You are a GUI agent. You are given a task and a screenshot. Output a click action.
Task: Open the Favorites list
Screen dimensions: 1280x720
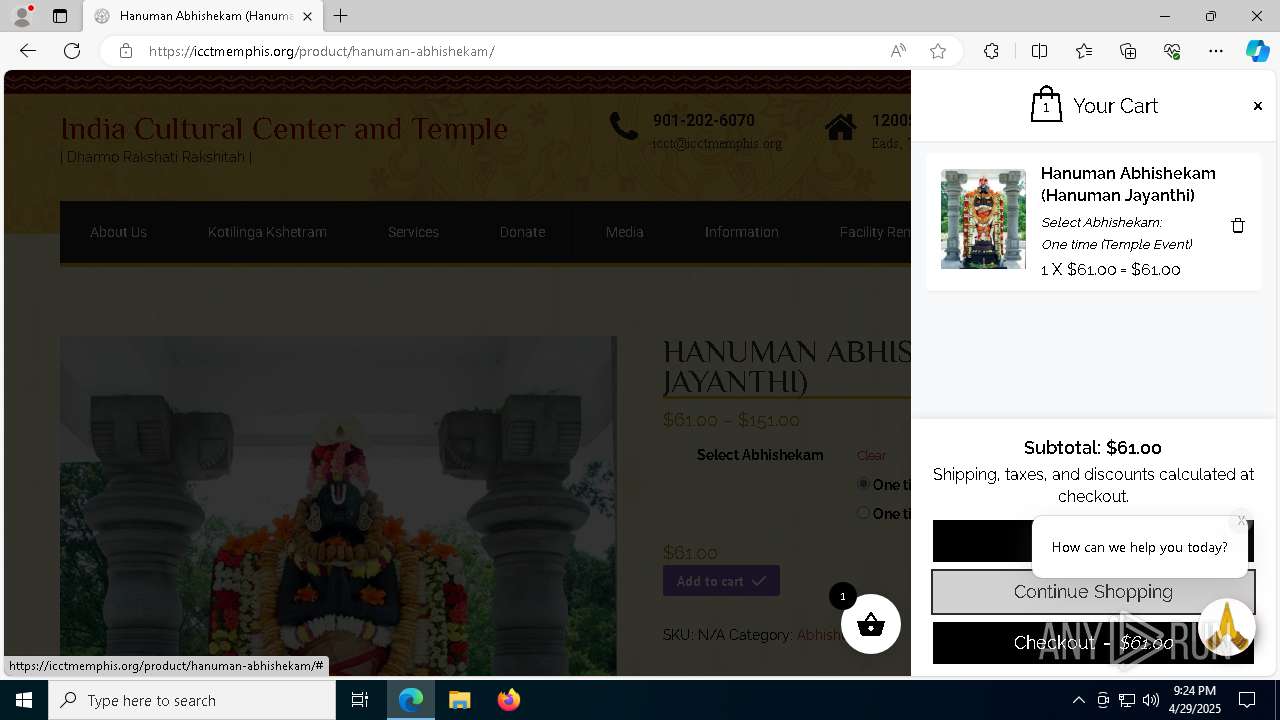(1084, 51)
